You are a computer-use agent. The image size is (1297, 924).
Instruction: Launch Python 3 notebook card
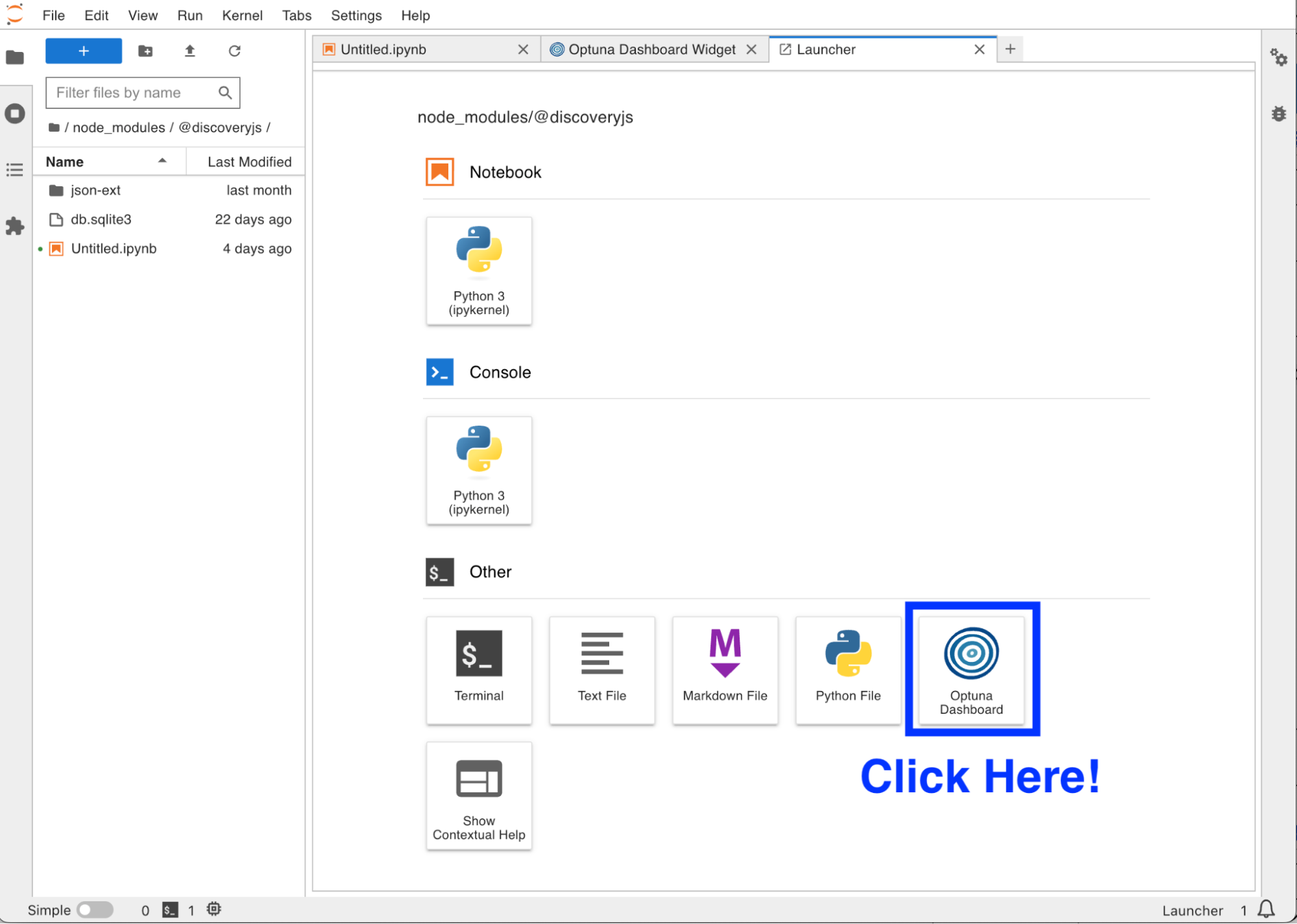[479, 271]
